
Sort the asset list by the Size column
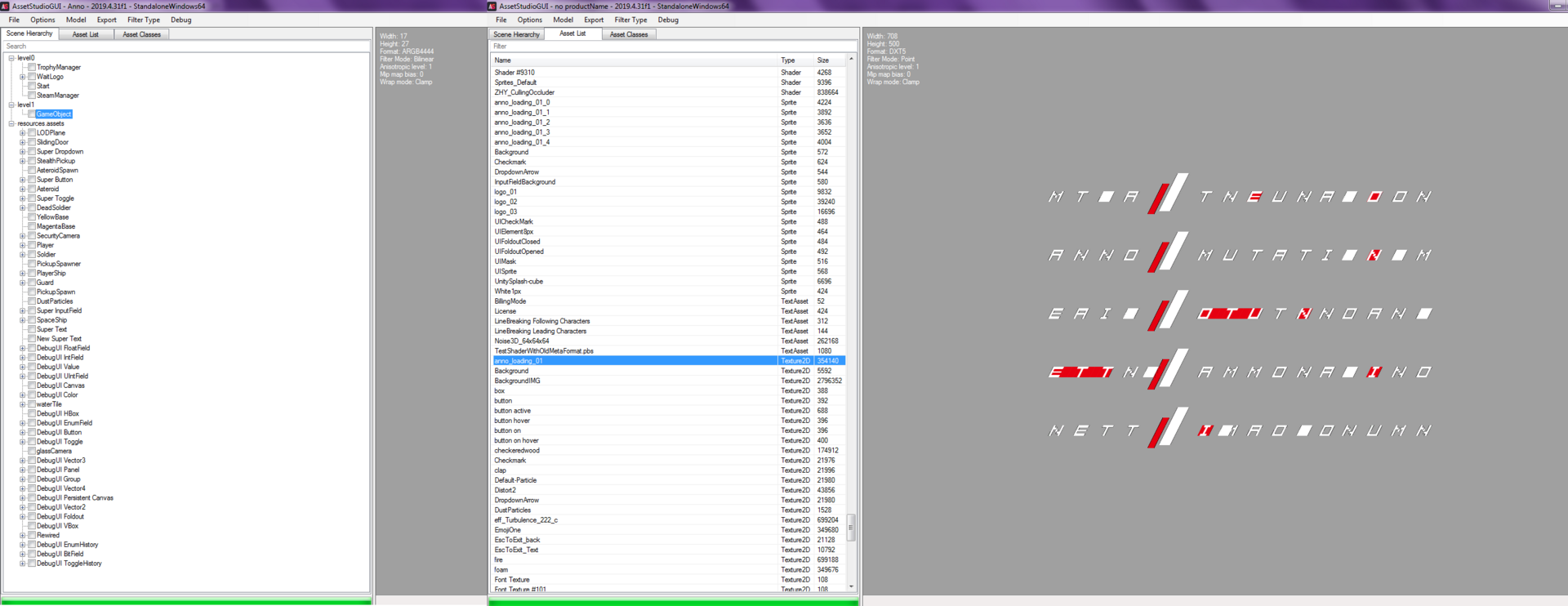coord(830,60)
